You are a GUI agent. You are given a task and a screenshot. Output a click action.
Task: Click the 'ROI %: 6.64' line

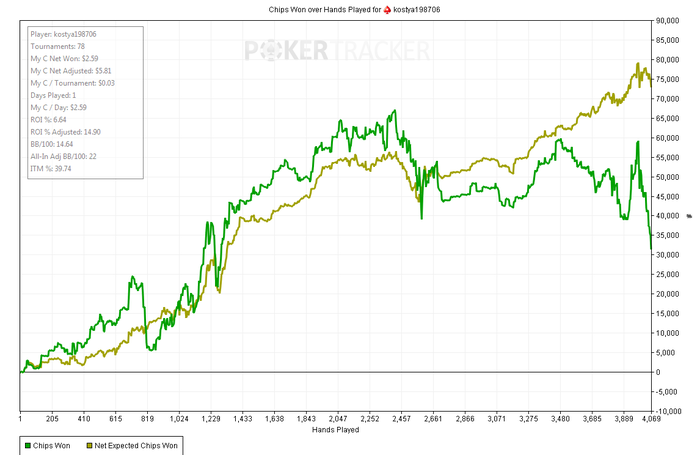pos(48,120)
